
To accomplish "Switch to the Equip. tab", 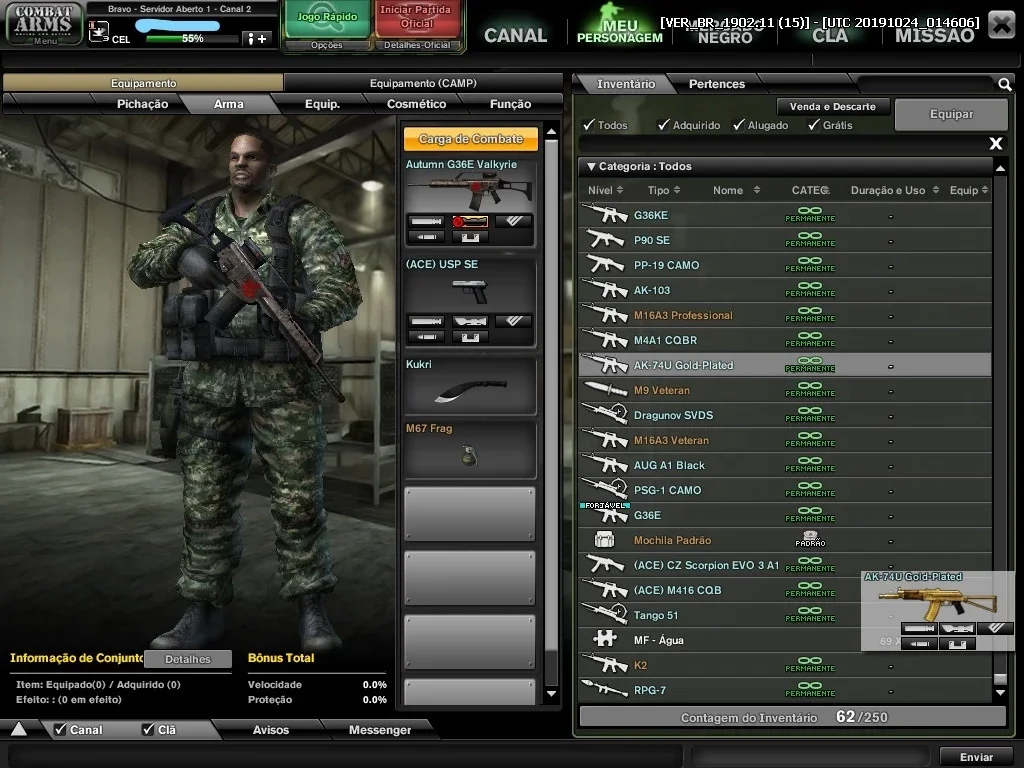I will tap(323, 104).
